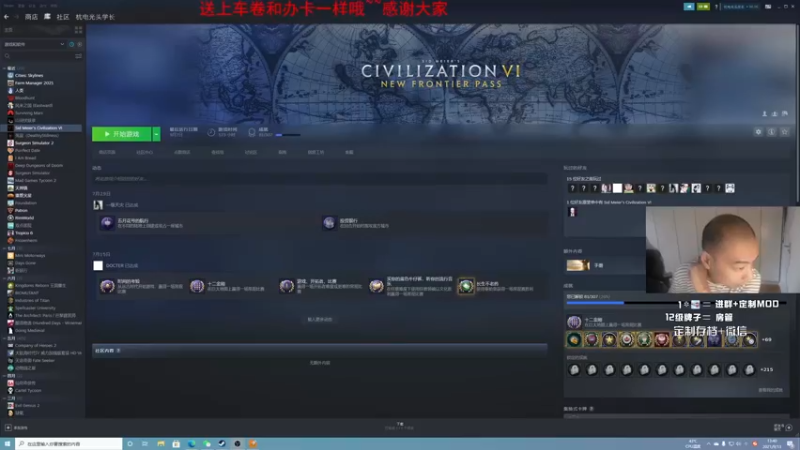This screenshot has height=450, width=800.
Task: Expand the 社区内容 community content header
Action: click(x=320, y=351)
